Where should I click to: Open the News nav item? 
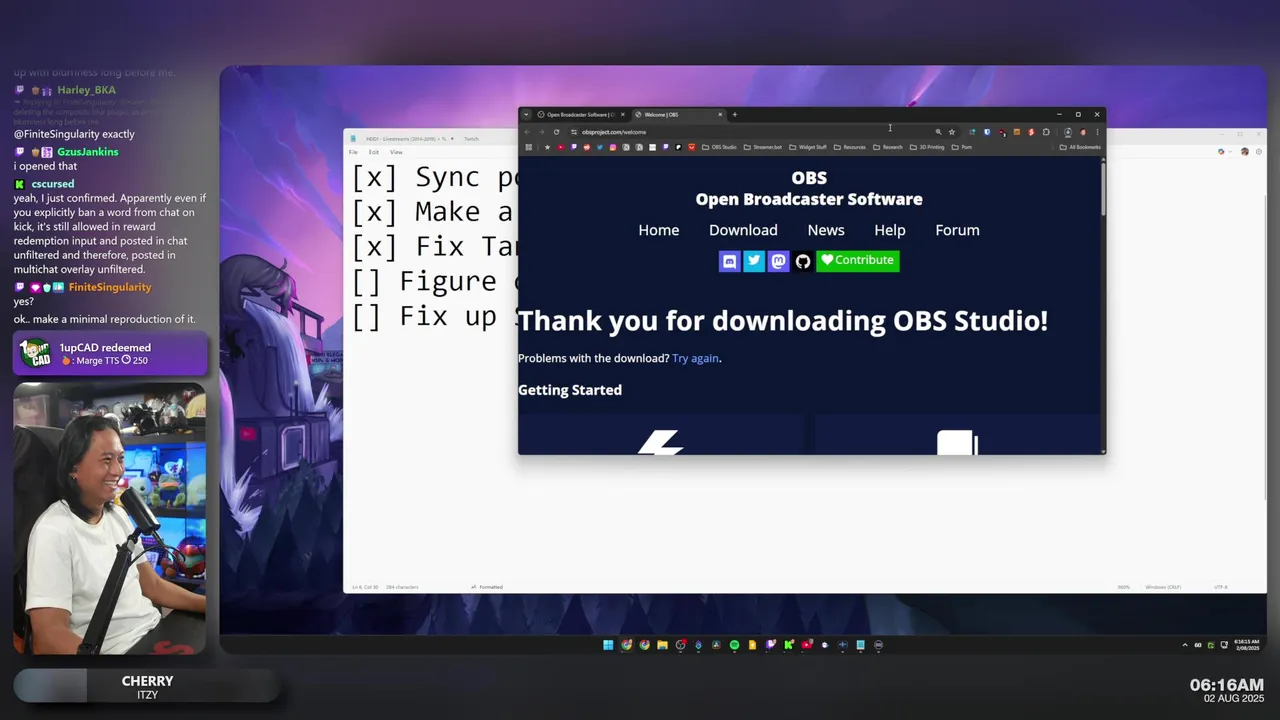pos(826,230)
